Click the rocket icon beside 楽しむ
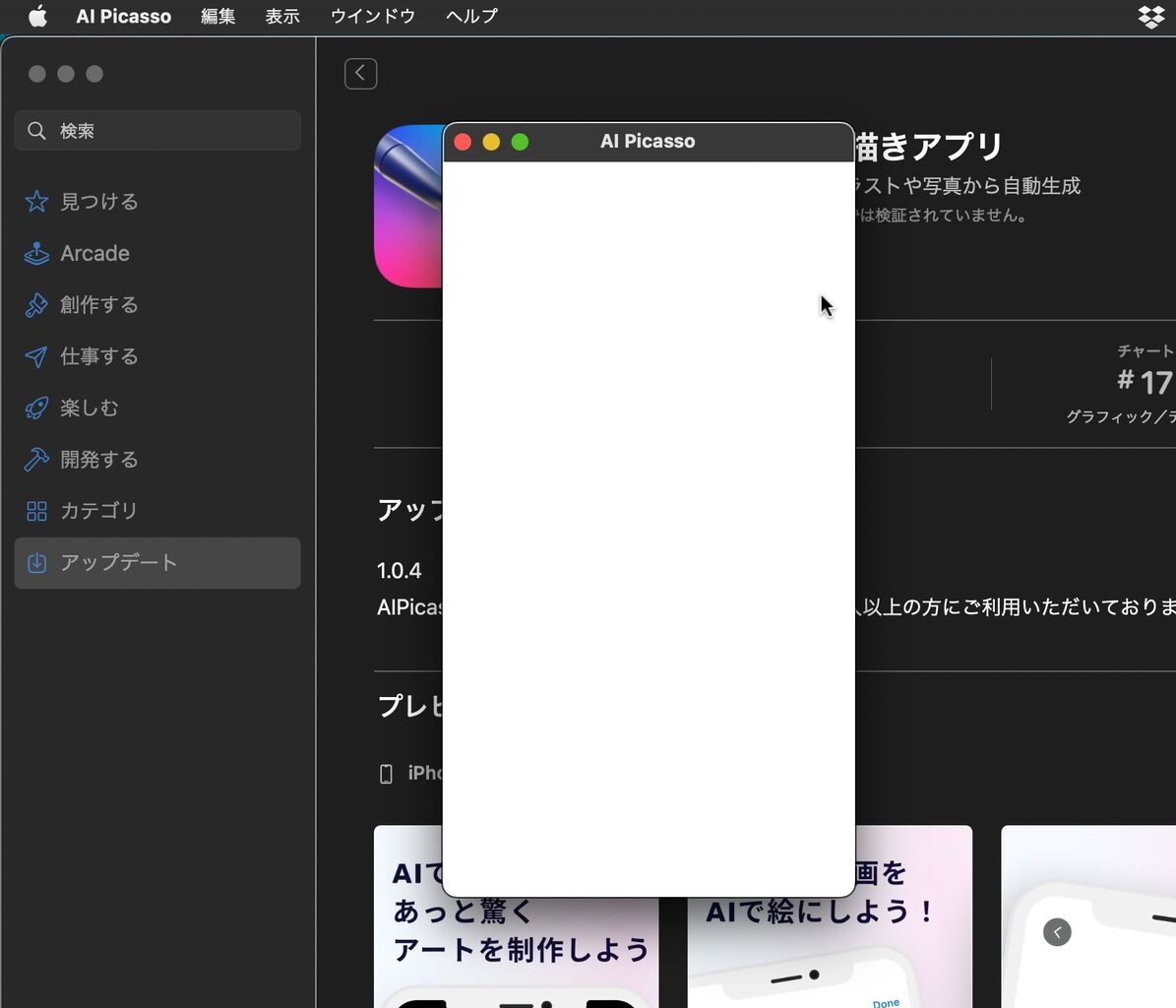 (36, 408)
